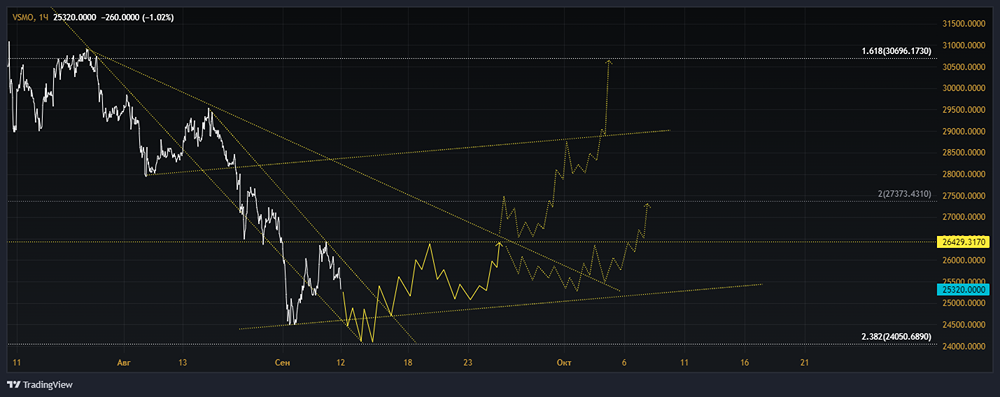Click the 12 date label on time axis
The image size is (1000, 397).
341,363
